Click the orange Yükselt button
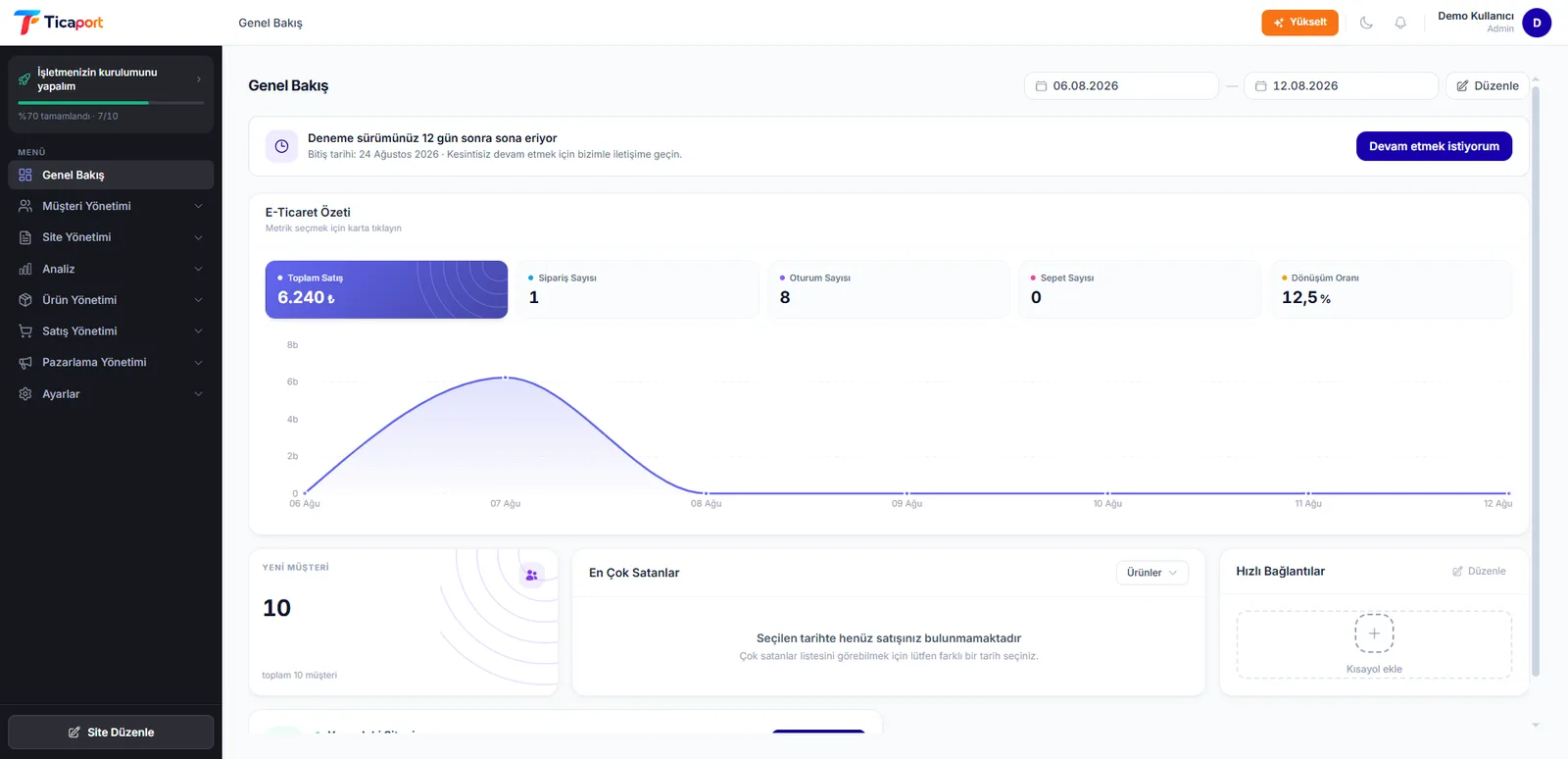The image size is (1568, 759). click(x=1299, y=23)
